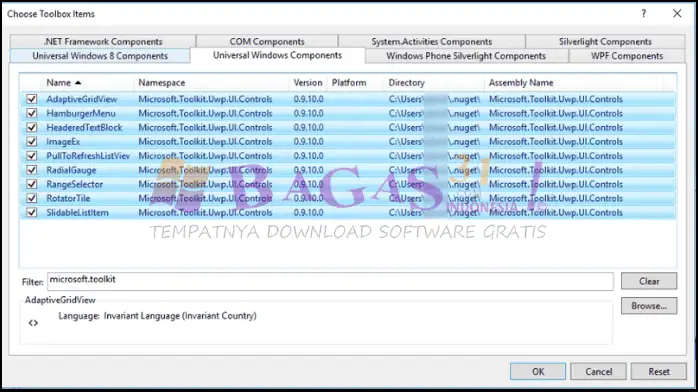Viewport: 698px width, 392px height.
Task: Select the RadialGauge row name
Action: [x=71, y=170]
